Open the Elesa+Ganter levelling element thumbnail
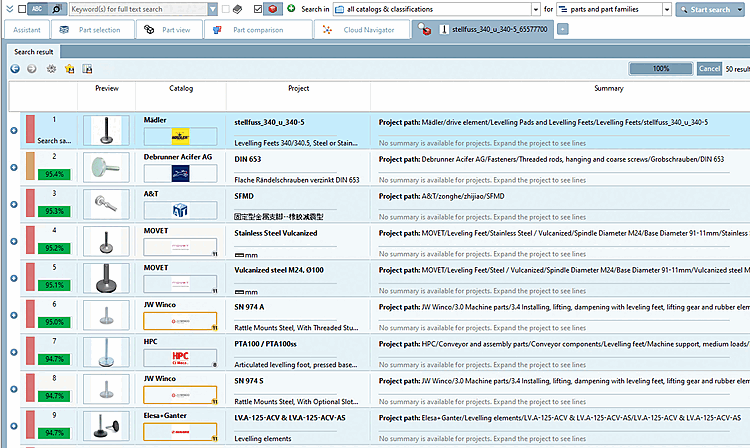Viewport: 750px width, 448px height. click(106, 426)
